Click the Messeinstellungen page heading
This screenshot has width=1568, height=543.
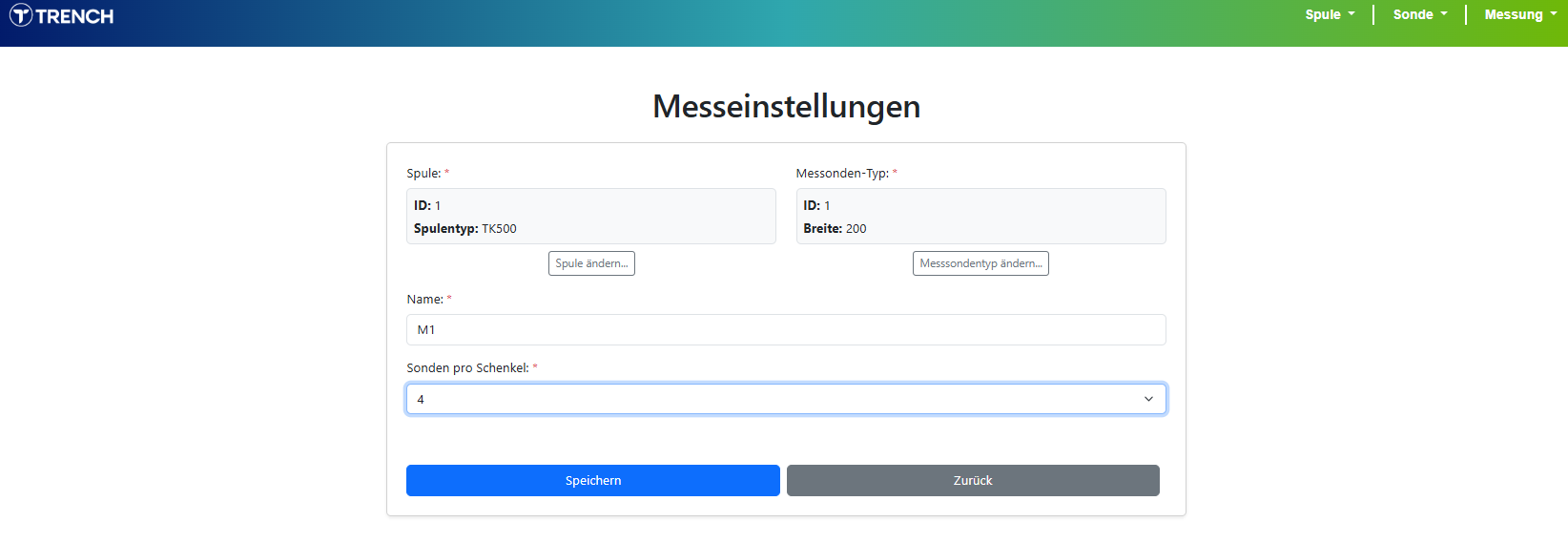coord(786,106)
